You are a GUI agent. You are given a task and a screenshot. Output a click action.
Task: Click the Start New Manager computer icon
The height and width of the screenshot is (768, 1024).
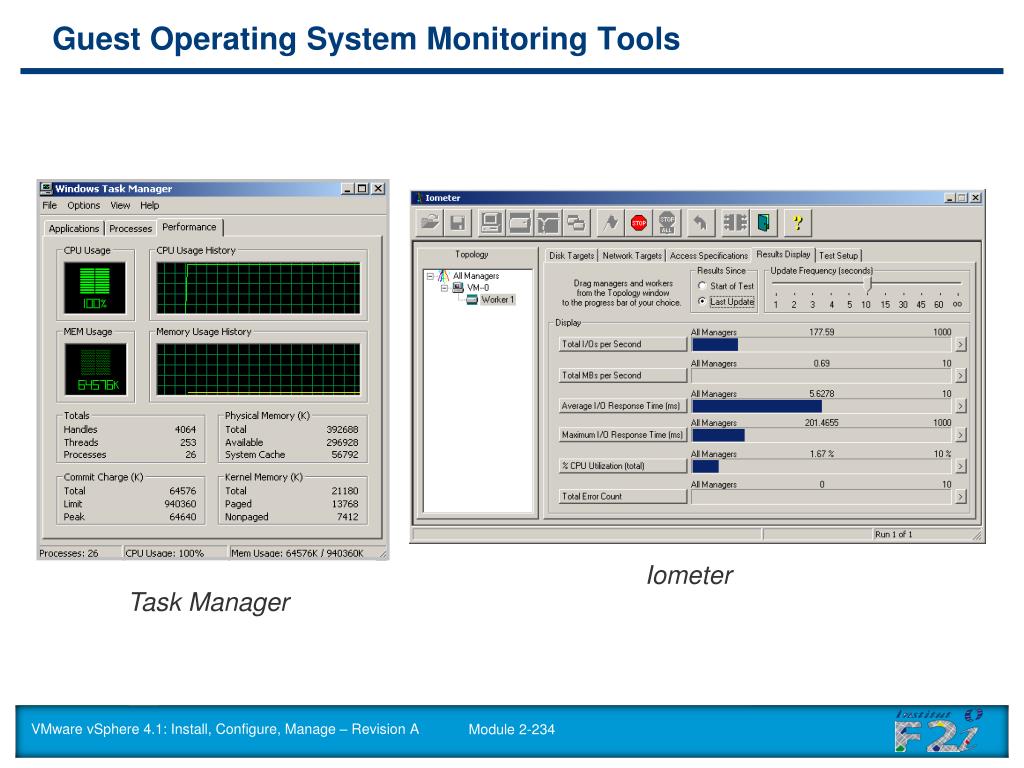[x=491, y=223]
